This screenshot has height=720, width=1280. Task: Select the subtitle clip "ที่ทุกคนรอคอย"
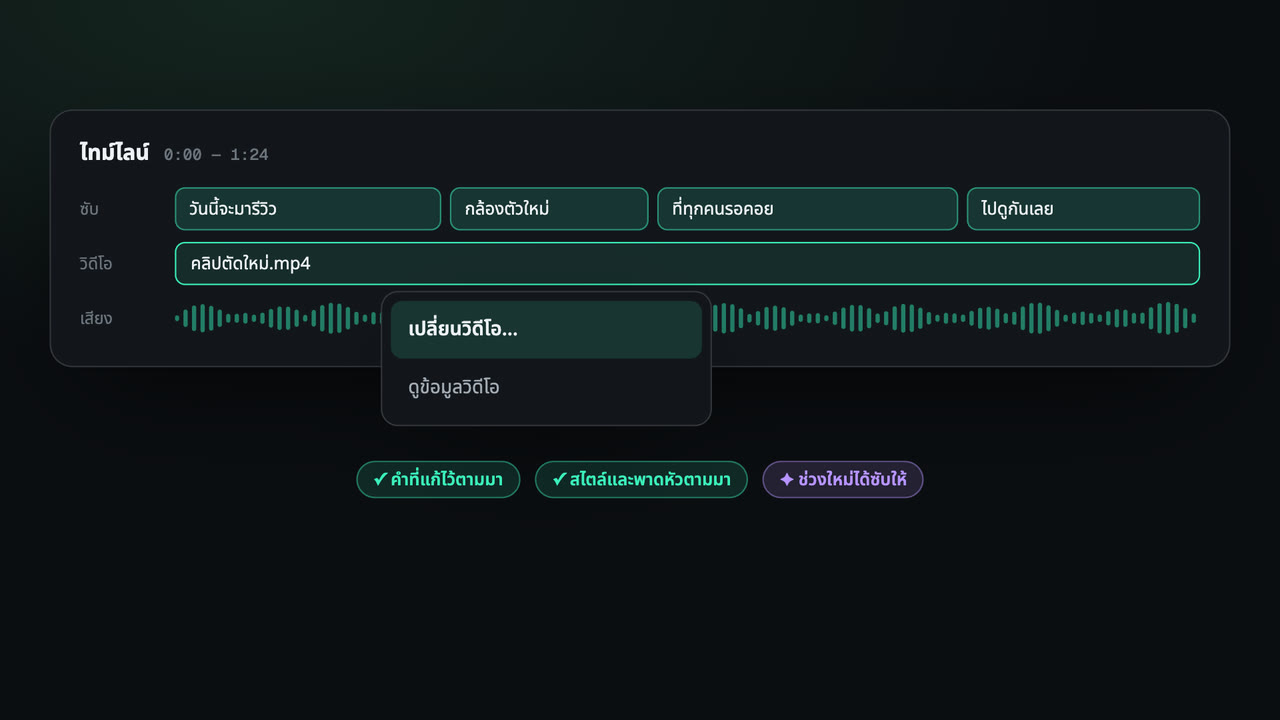[808, 209]
